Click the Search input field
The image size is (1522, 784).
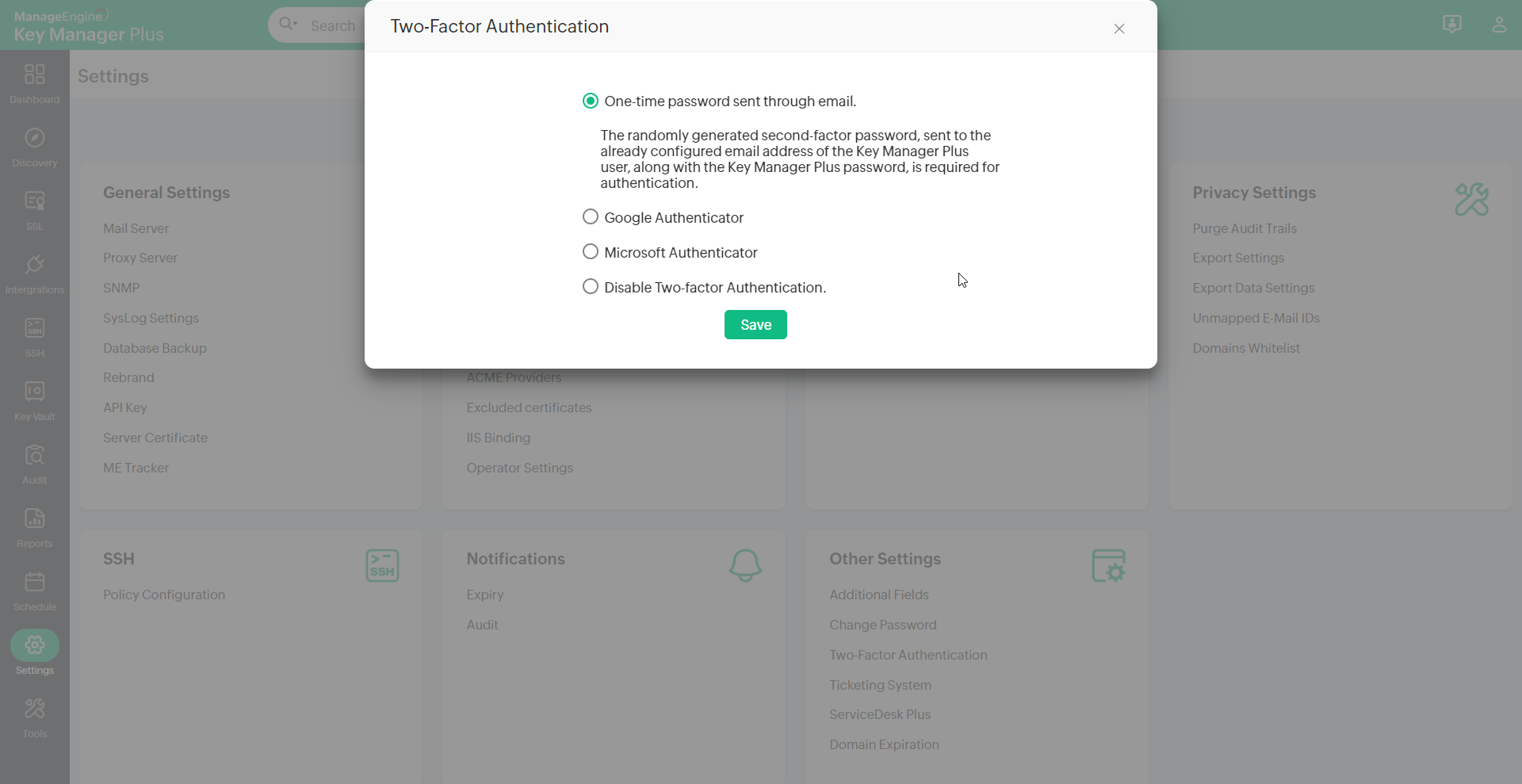(333, 26)
